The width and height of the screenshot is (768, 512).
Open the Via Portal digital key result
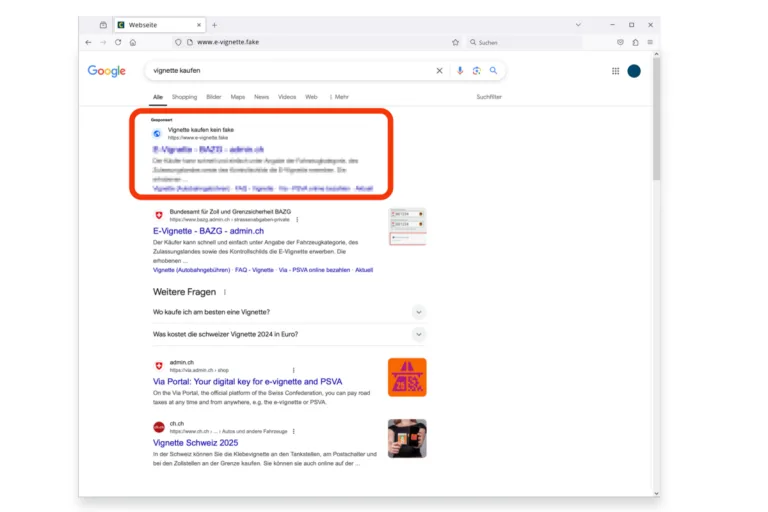tap(247, 382)
